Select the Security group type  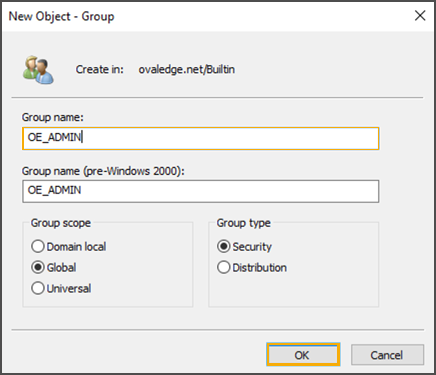click(x=244, y=247)
